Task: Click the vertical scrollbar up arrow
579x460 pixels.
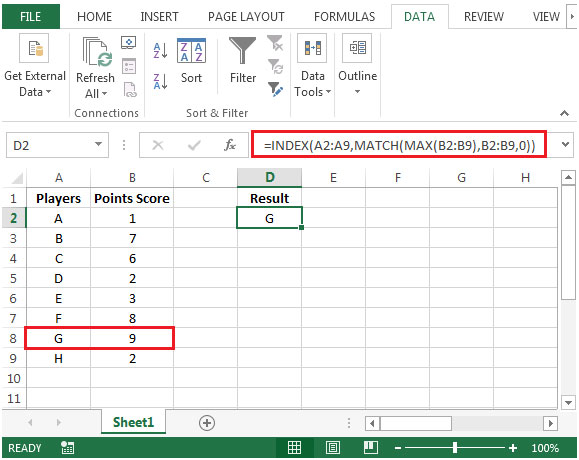Action: 568,178
